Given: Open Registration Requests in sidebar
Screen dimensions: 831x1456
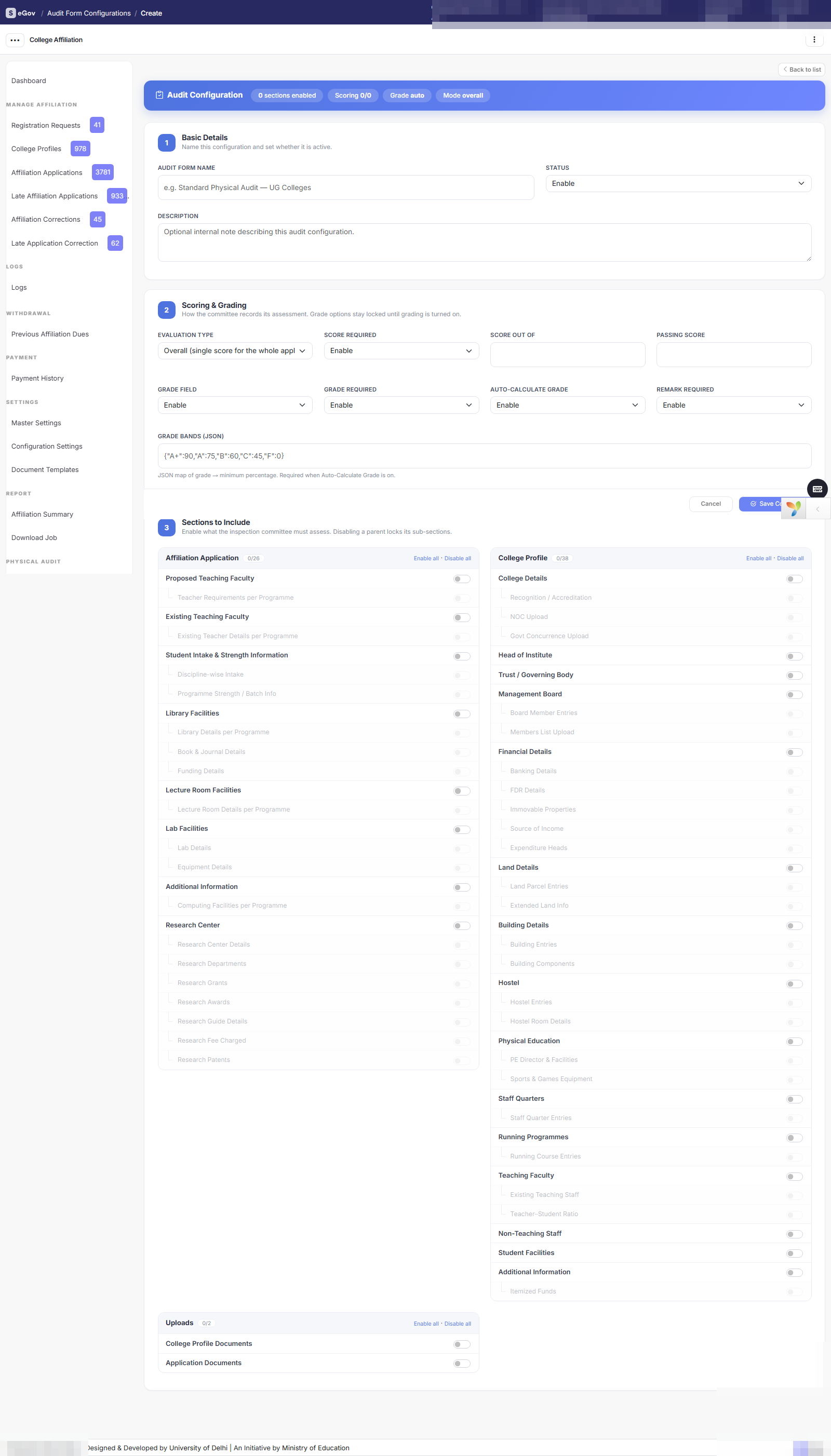Looking at the screenshot, I should (46, 126).
